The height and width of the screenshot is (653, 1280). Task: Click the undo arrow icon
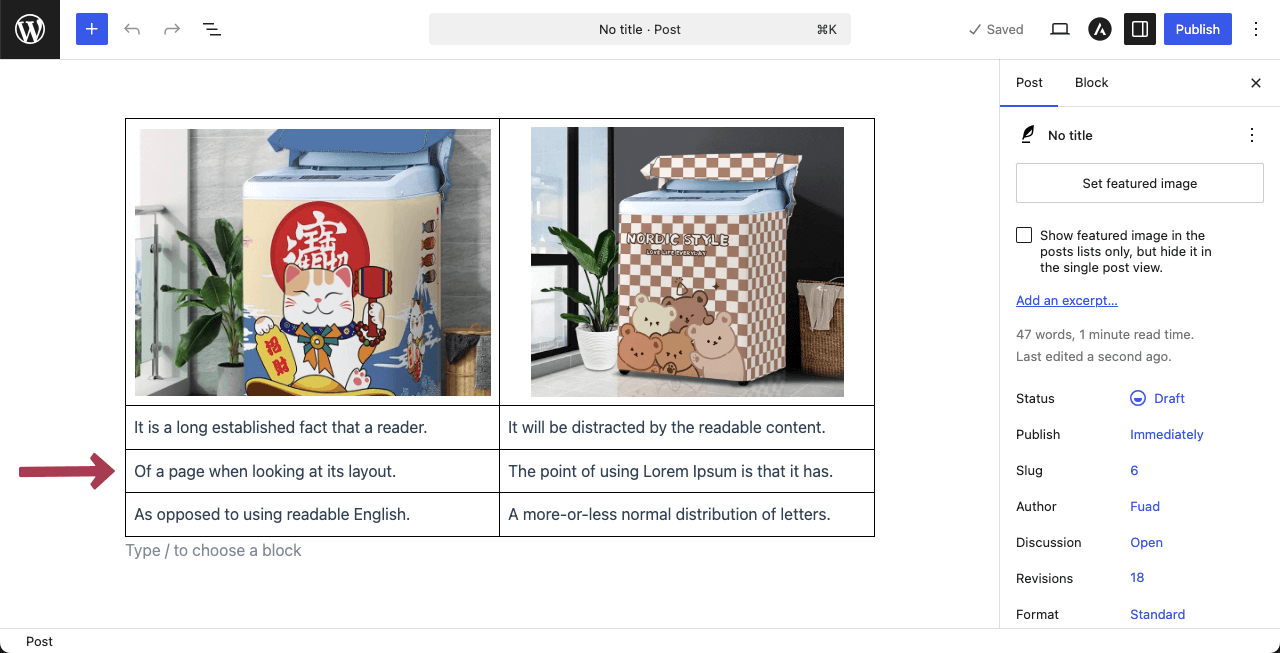pos(132,29)
